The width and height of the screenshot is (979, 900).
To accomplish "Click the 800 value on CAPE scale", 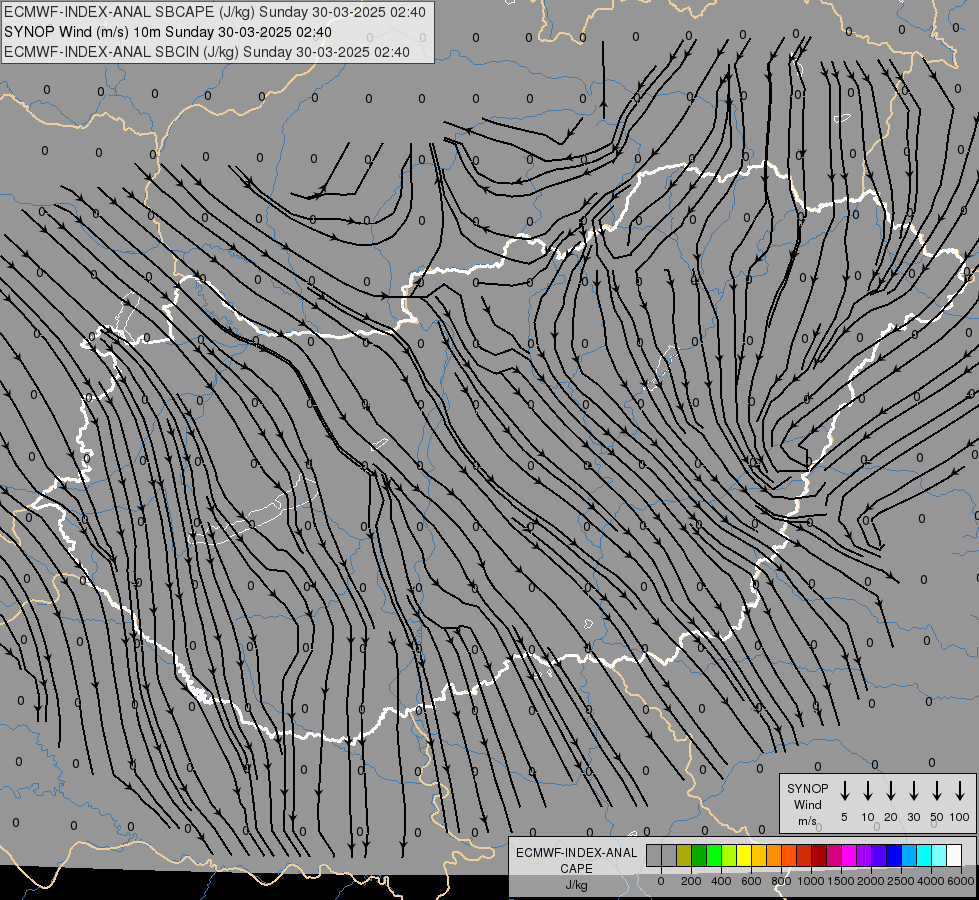I will [781, 881].
